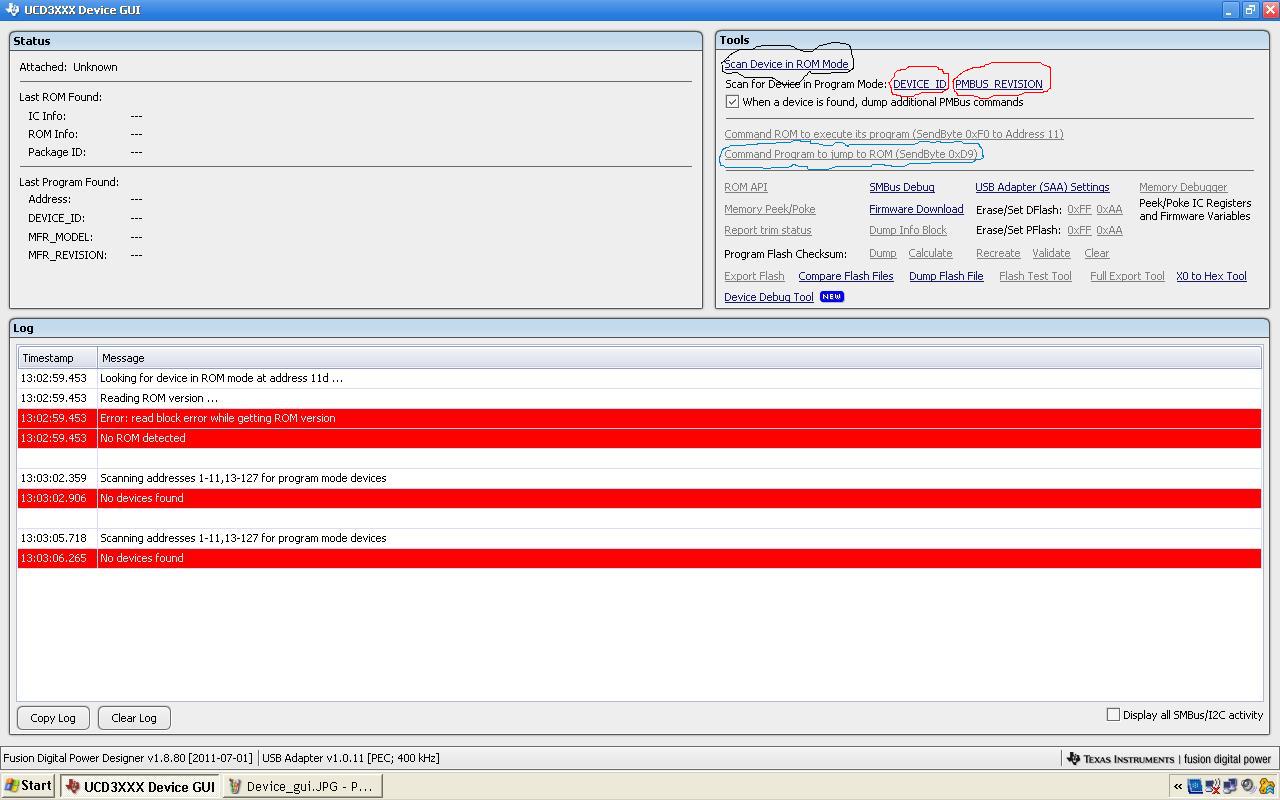Open the volume speaker tray icon
Viewport: 1280px width, 800px height.
click(x=1249, y=786)
